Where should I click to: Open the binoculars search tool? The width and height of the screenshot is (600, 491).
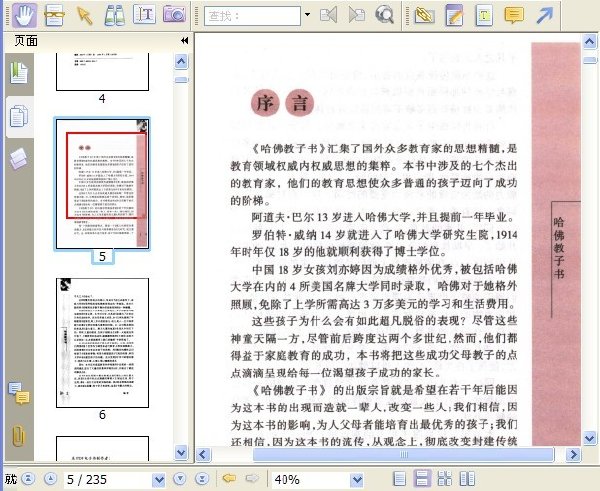pyautogui.click(x=114, y=15)
